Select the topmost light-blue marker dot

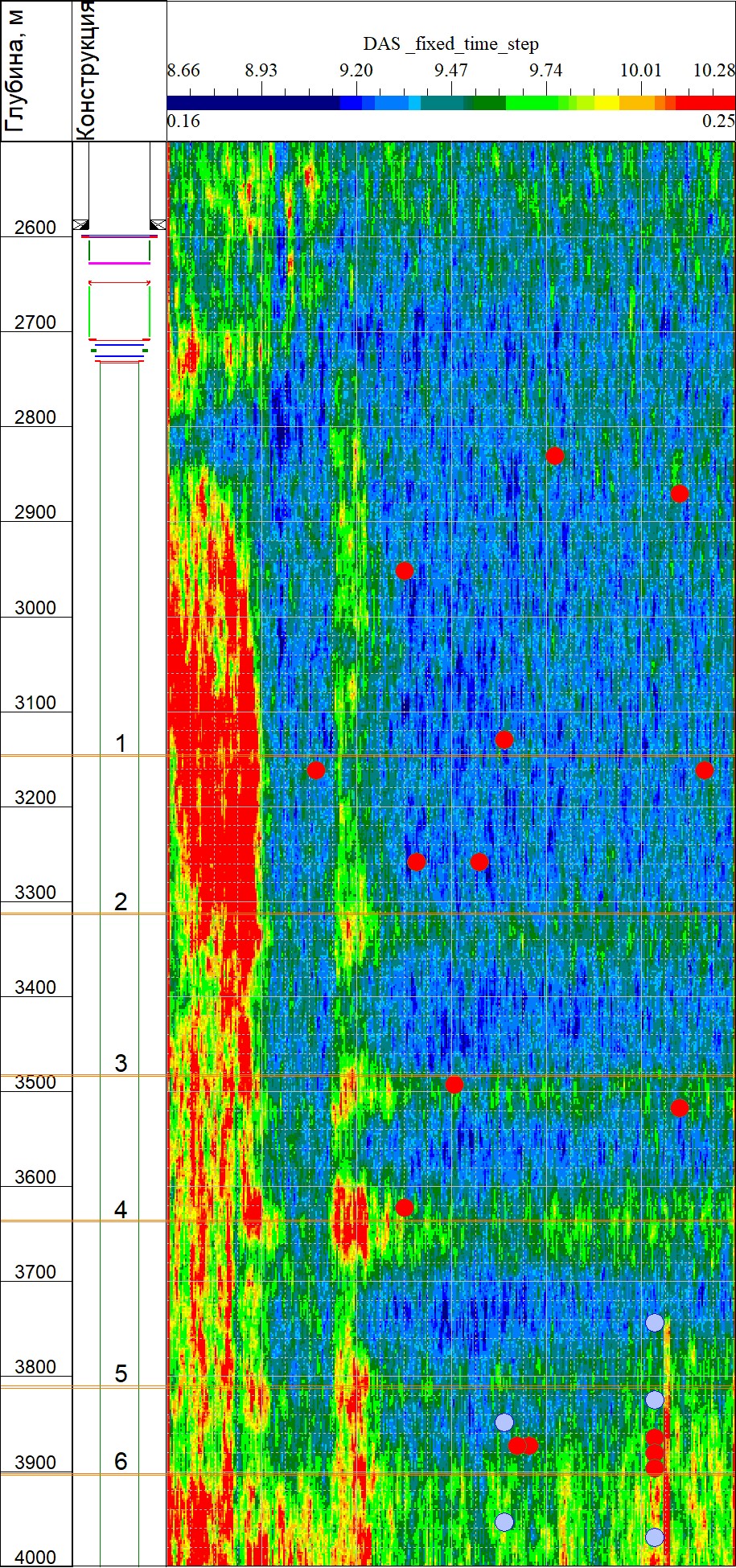(655, 1323)
